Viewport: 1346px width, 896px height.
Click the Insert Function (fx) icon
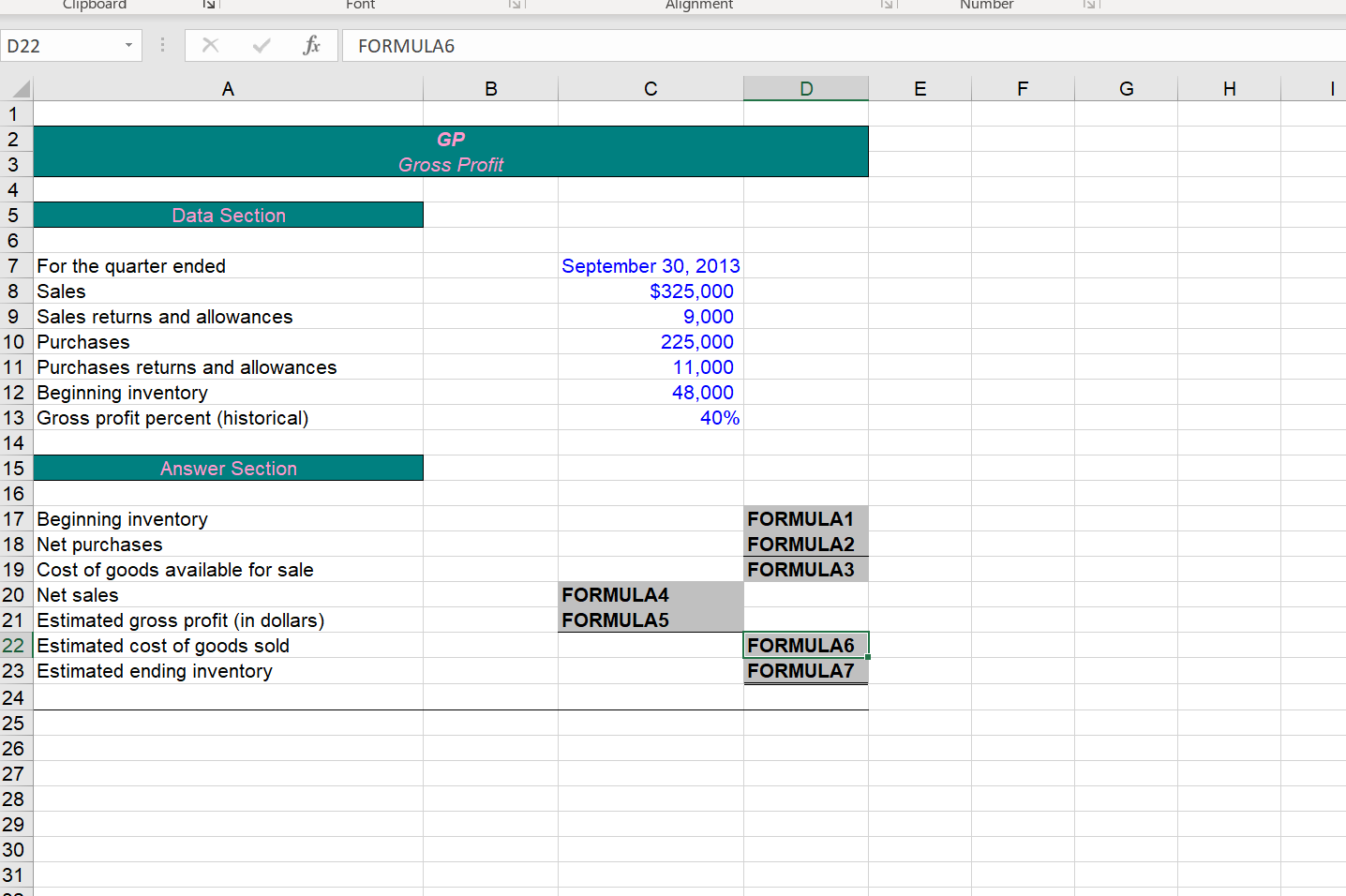point(312,45)
